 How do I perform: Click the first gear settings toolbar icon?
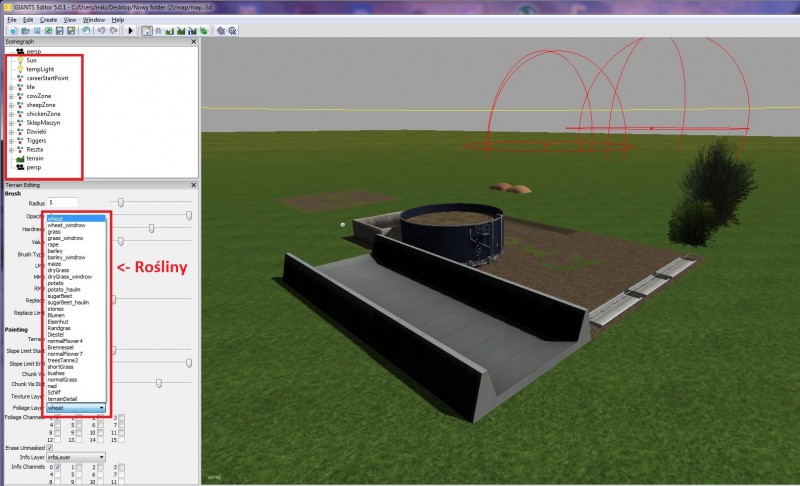220,31
